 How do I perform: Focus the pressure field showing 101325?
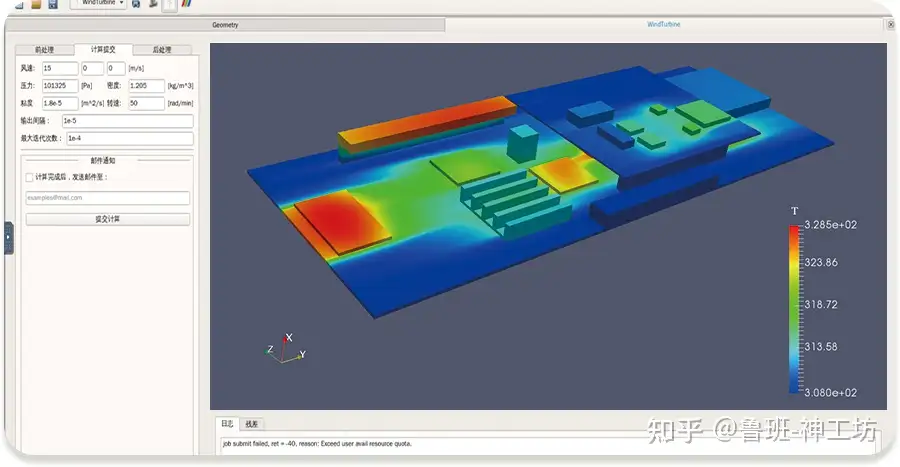60,85
